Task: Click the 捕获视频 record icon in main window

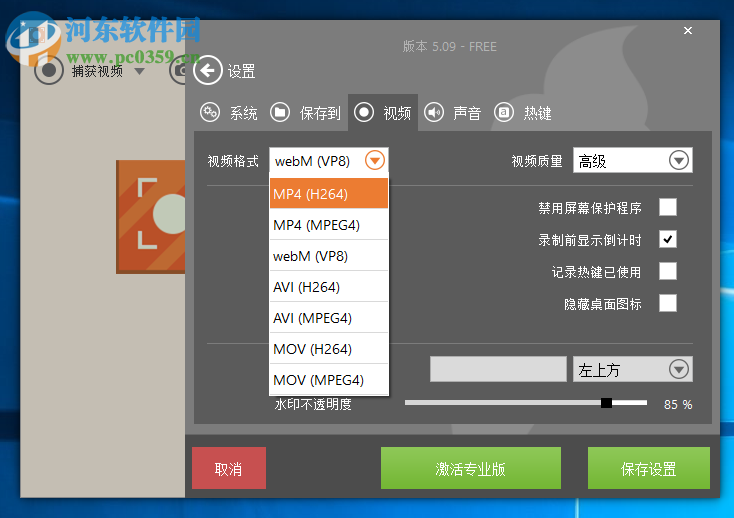Action: 49,70
